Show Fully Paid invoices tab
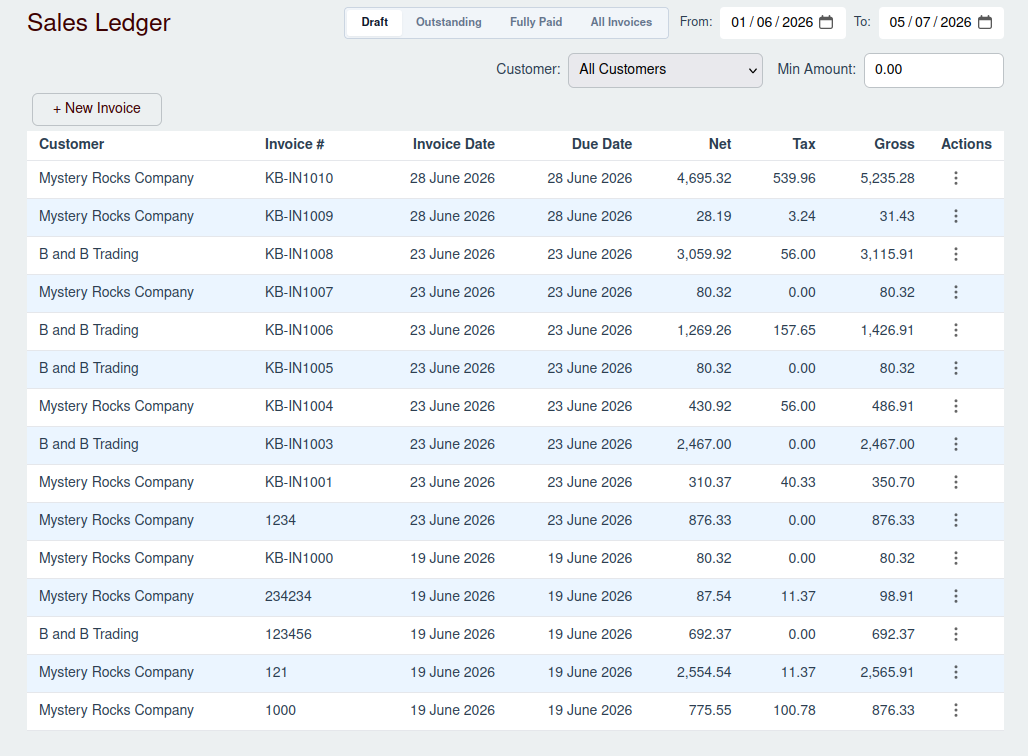Image resolution: width=1028 pixels, height=756 pixels. (536, 22)
